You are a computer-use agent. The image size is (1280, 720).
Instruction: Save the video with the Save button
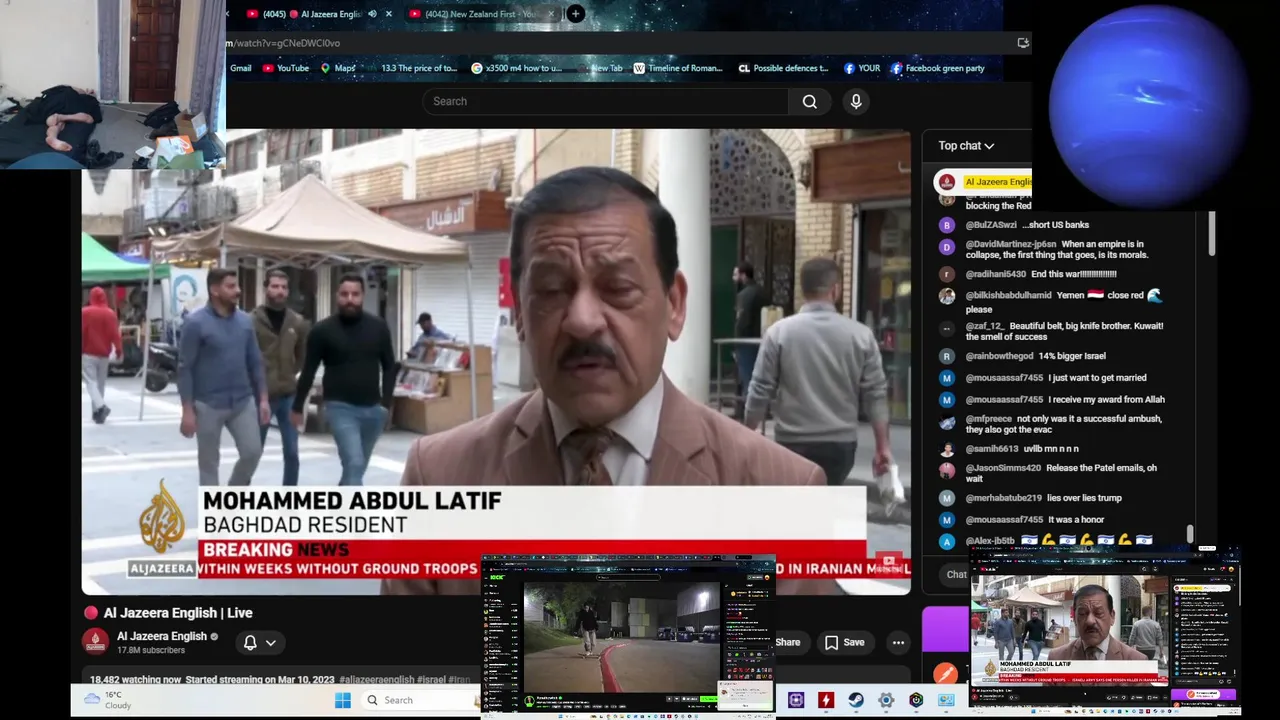844,642
